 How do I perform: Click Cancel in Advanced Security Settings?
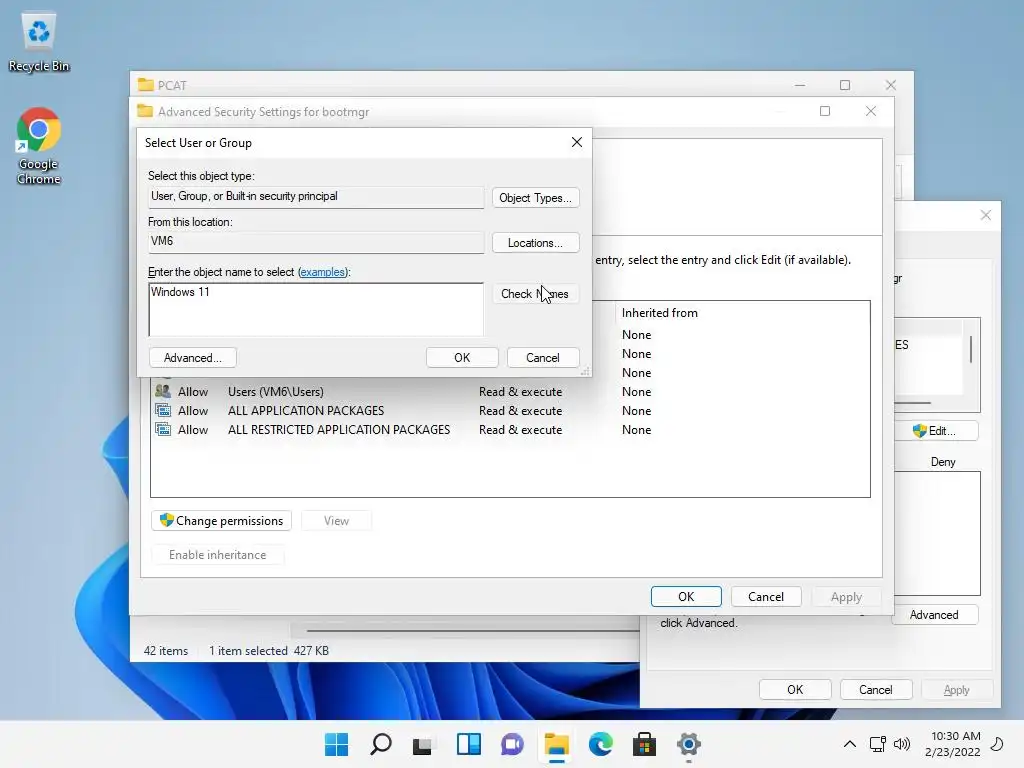[x=766, y=597]
